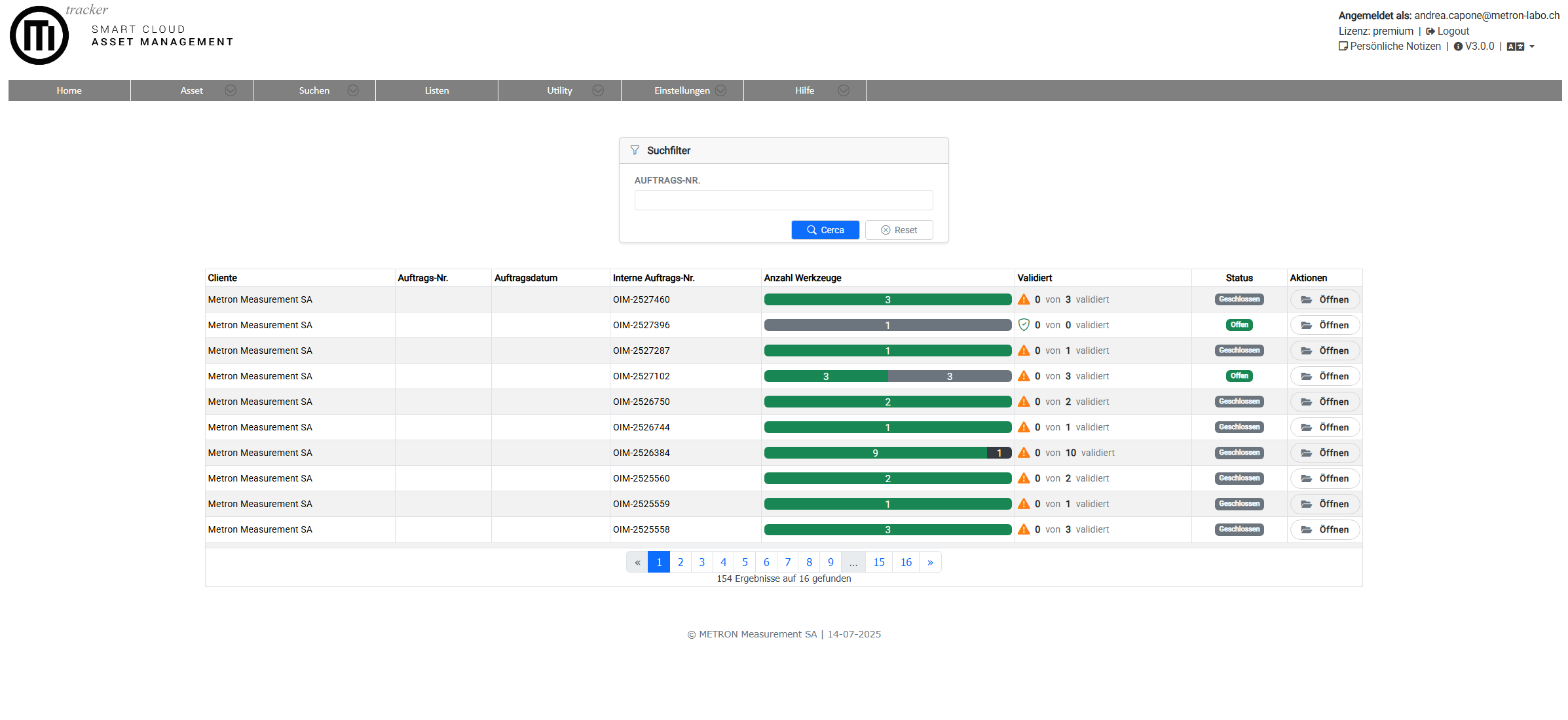Click the Cerca search button
This screenshot has width=1568, height=720.
[x=825, y=230]
